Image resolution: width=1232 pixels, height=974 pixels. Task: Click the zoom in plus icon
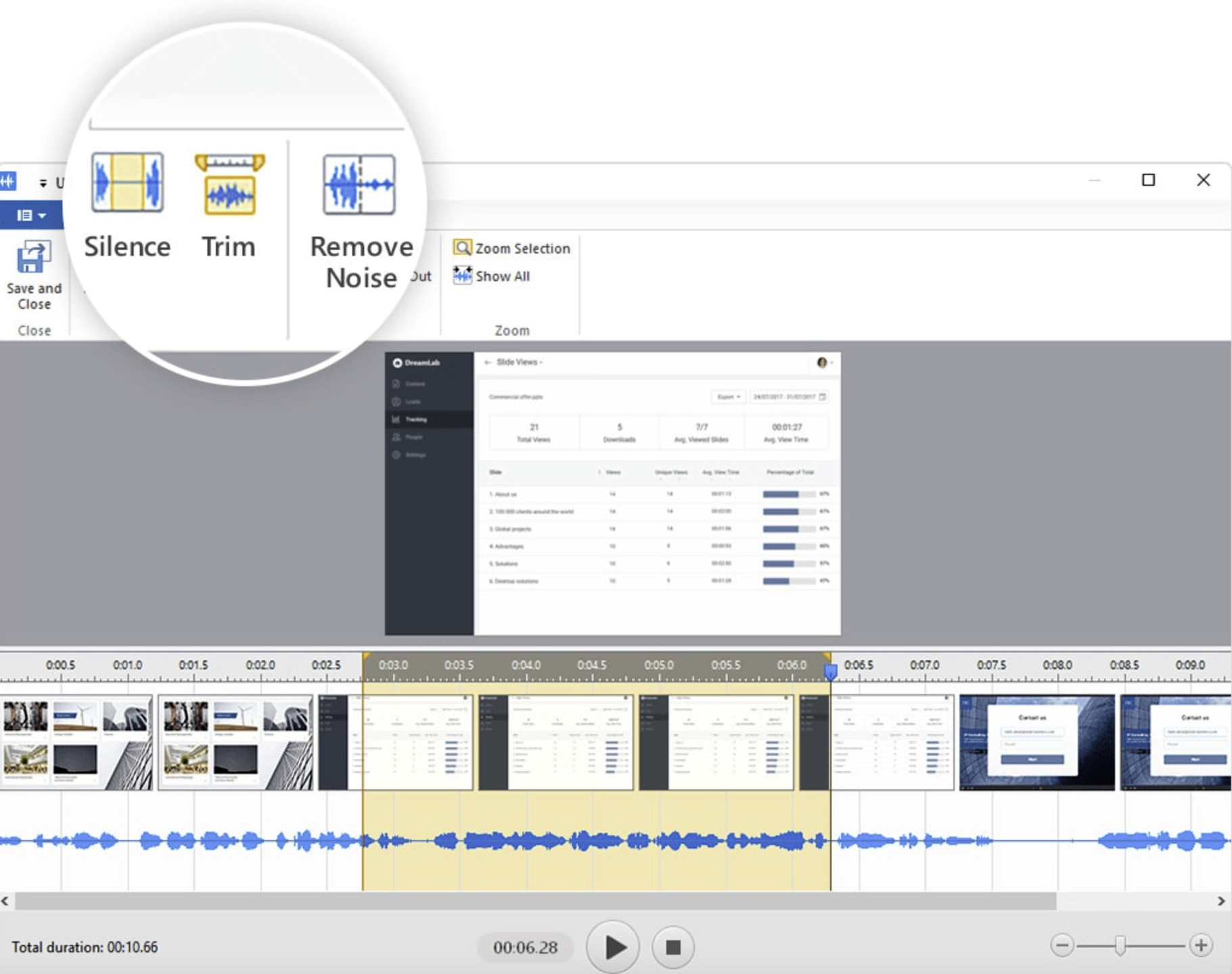tap(1201, 946)
